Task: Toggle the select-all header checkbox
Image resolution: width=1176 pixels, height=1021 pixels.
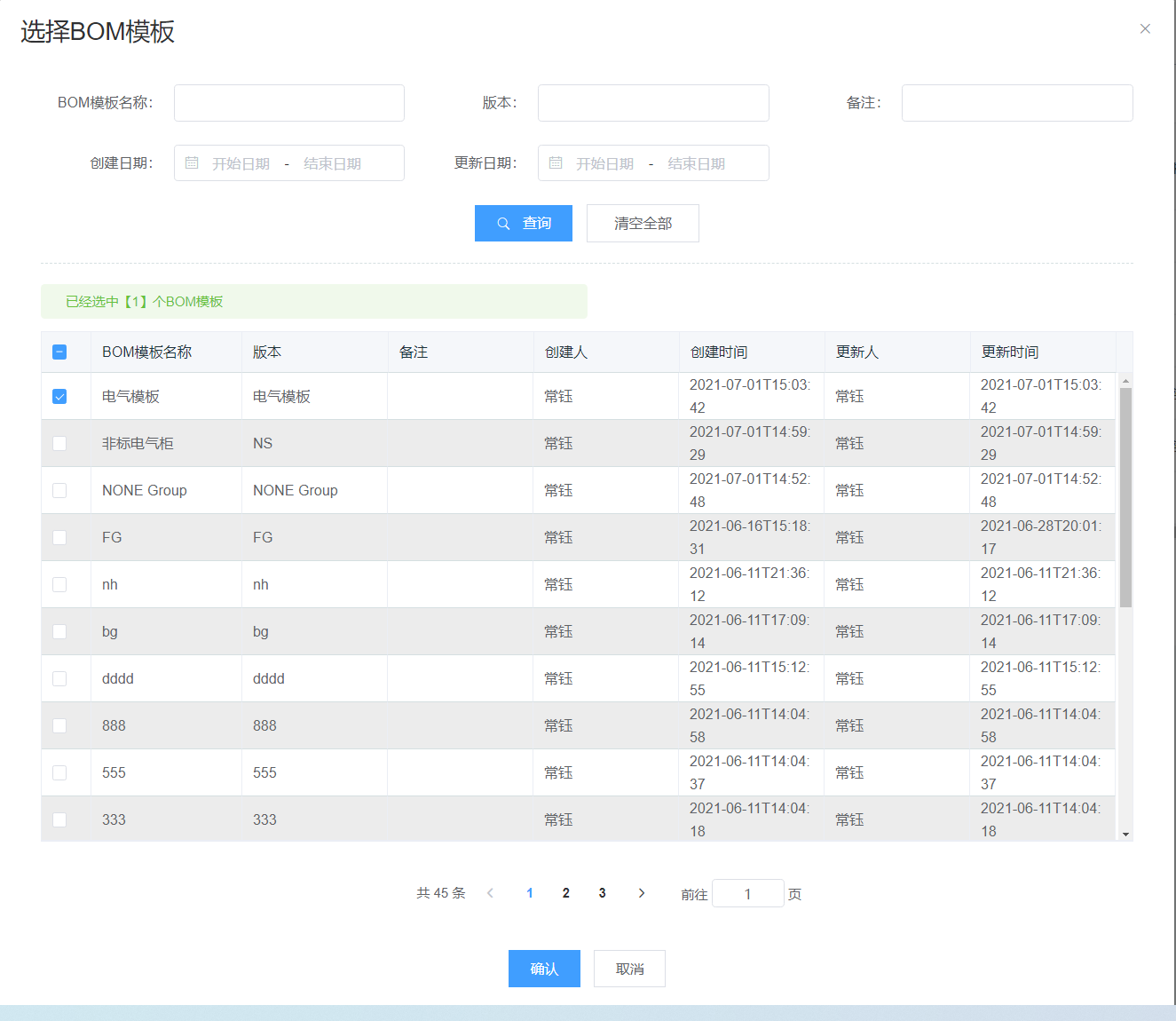Action: pos(59,352)
